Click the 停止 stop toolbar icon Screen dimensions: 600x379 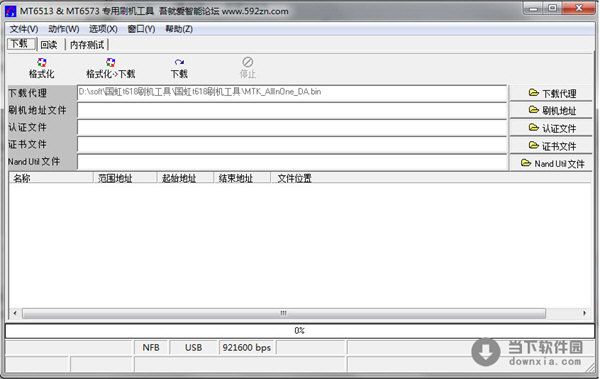point(248,62)
